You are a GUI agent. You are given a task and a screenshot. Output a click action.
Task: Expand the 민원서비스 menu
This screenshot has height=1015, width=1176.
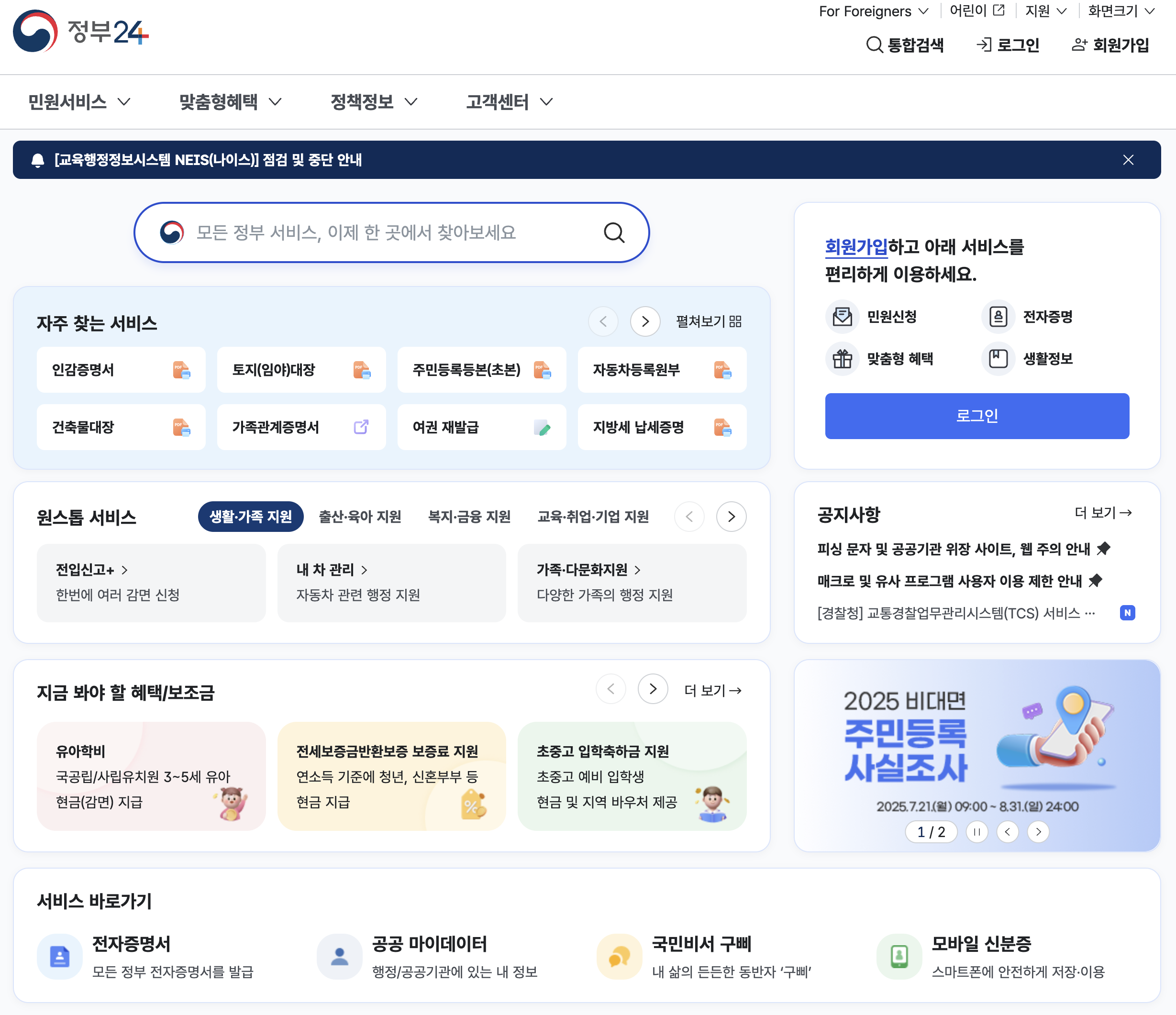(79, 102)
